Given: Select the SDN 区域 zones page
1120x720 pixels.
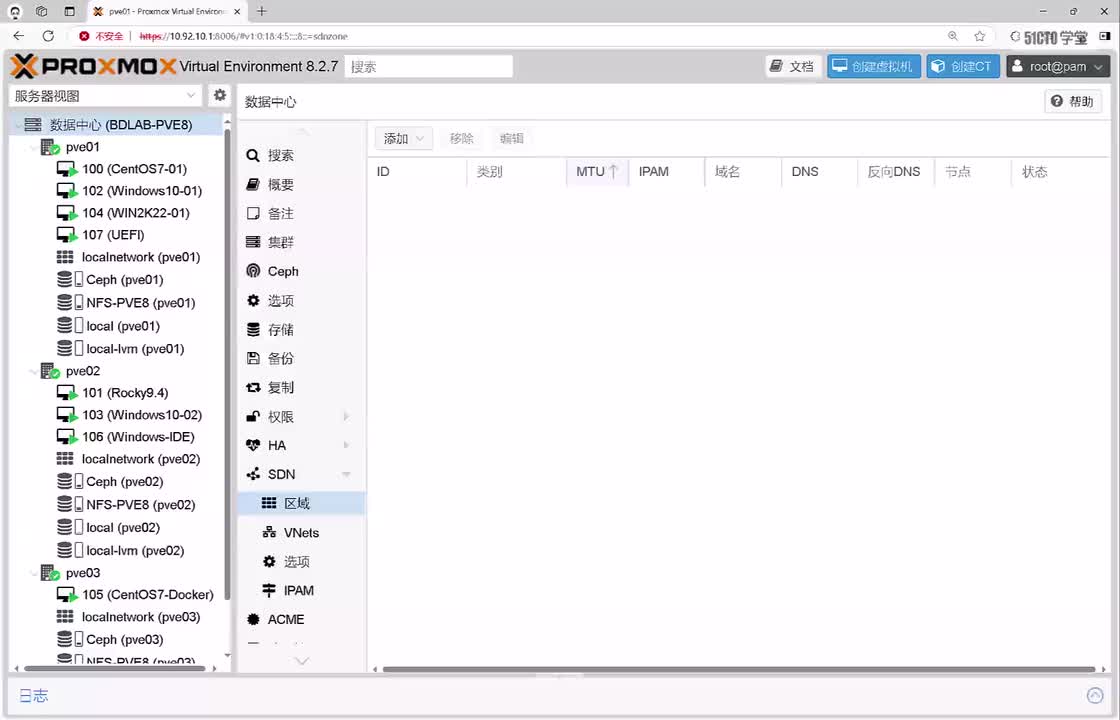Looking at the screenshot, I should [301, 504].
